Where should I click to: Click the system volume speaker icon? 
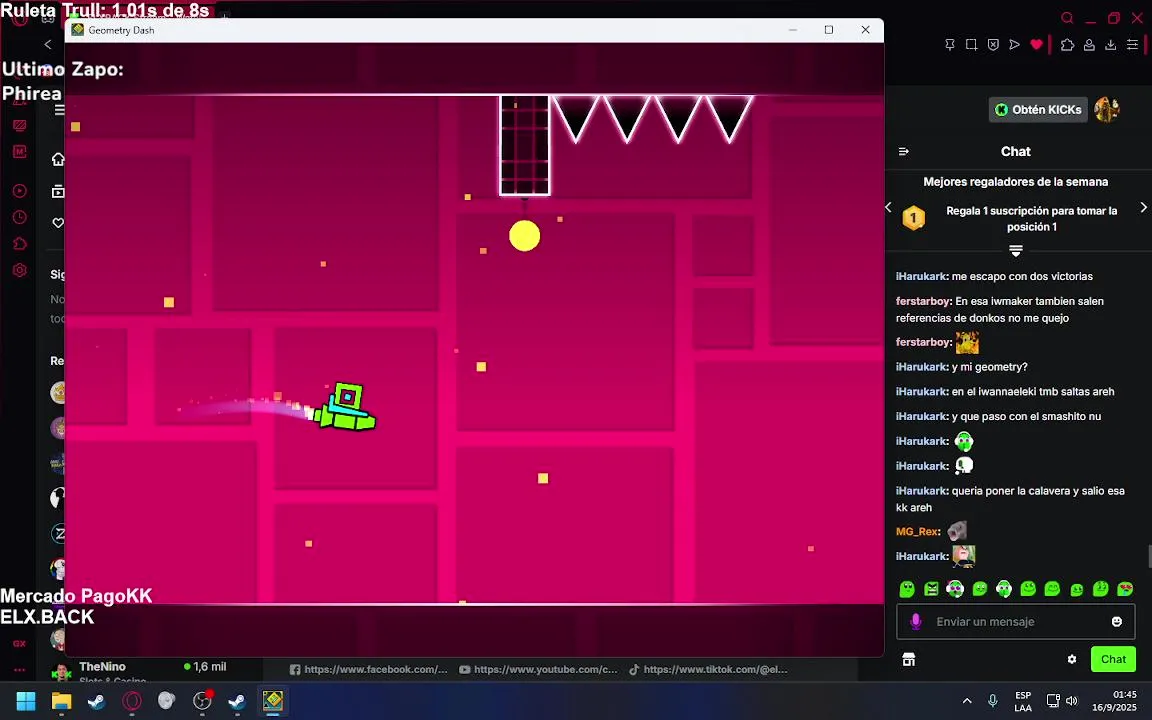tap(1071, 701)
